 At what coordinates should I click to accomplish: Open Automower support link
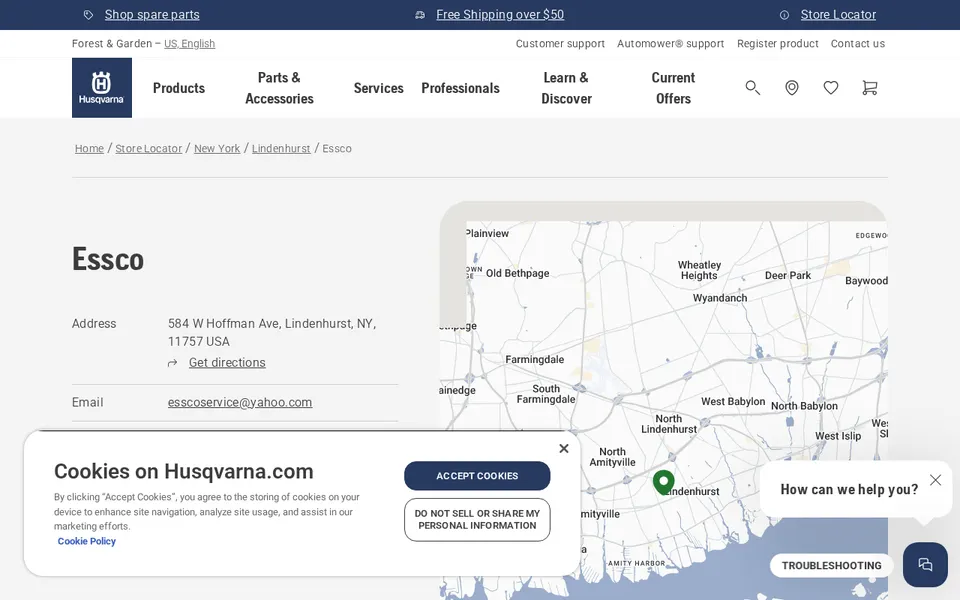[670, 43]
